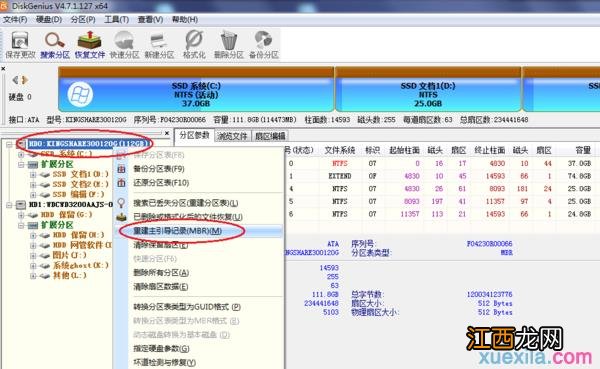Select the 快速分区 quick partition icon
600x369 pixels.
[x=124, y=44]
